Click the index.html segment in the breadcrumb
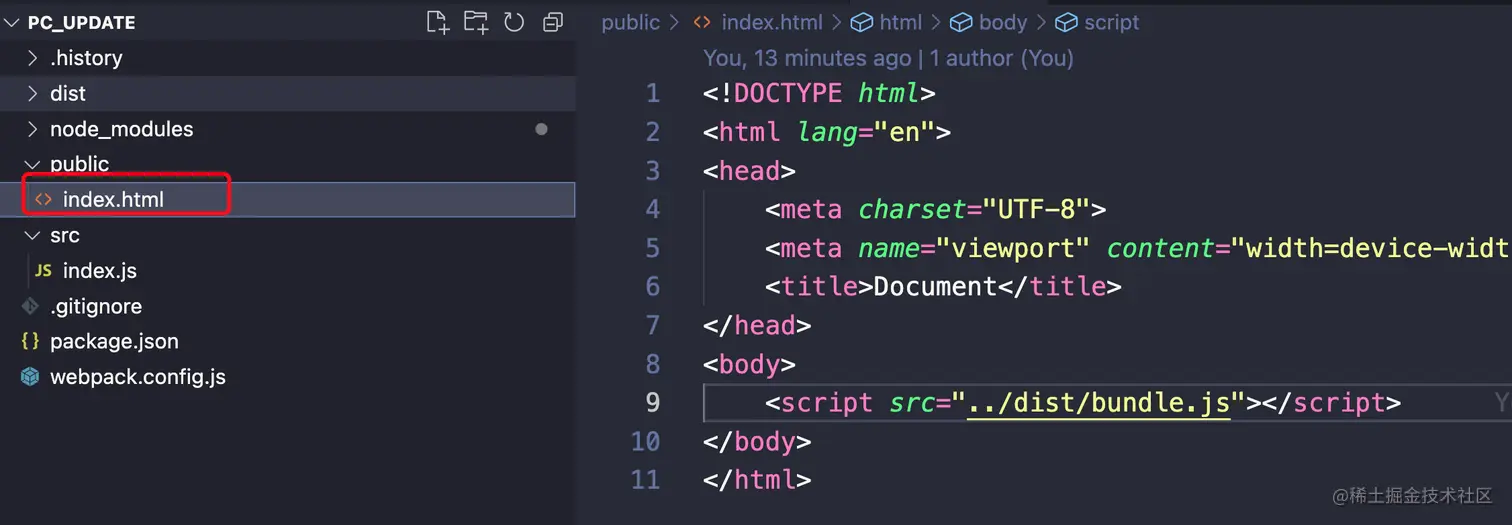1512x525 pixels. click(x=772, y=22)
